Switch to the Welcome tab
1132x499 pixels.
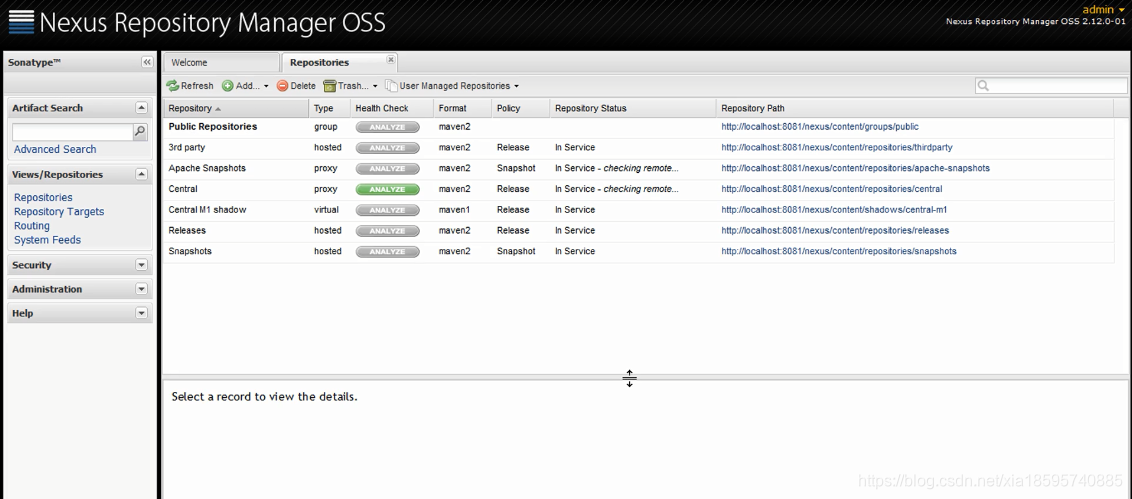click(x=221, y=63)
